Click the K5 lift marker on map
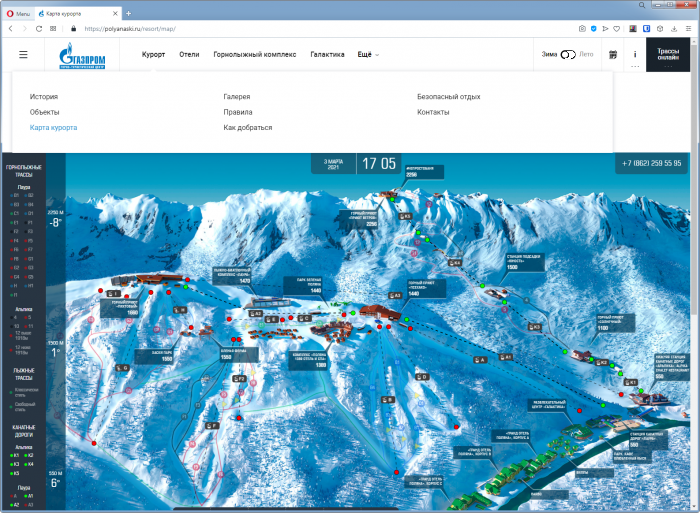 pos(405,216)
